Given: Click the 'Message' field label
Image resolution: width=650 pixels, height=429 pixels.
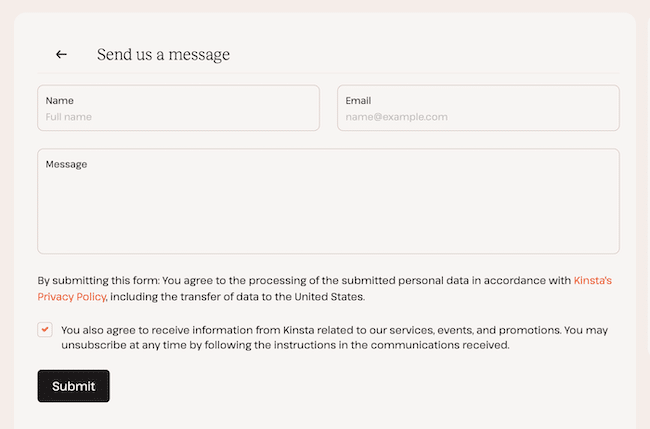Looking at the screenshot, I should (x=66, y=165).
